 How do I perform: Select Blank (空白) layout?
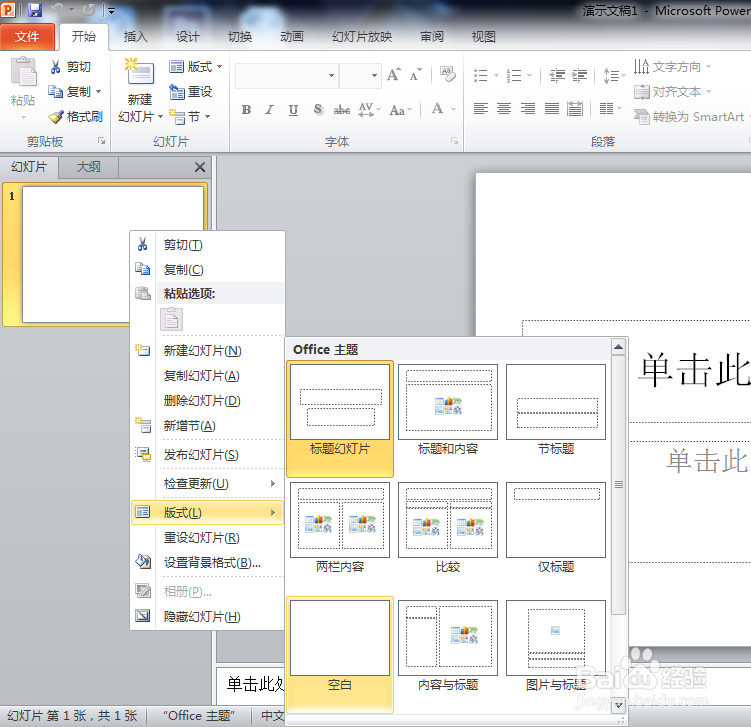coord(340,655)
